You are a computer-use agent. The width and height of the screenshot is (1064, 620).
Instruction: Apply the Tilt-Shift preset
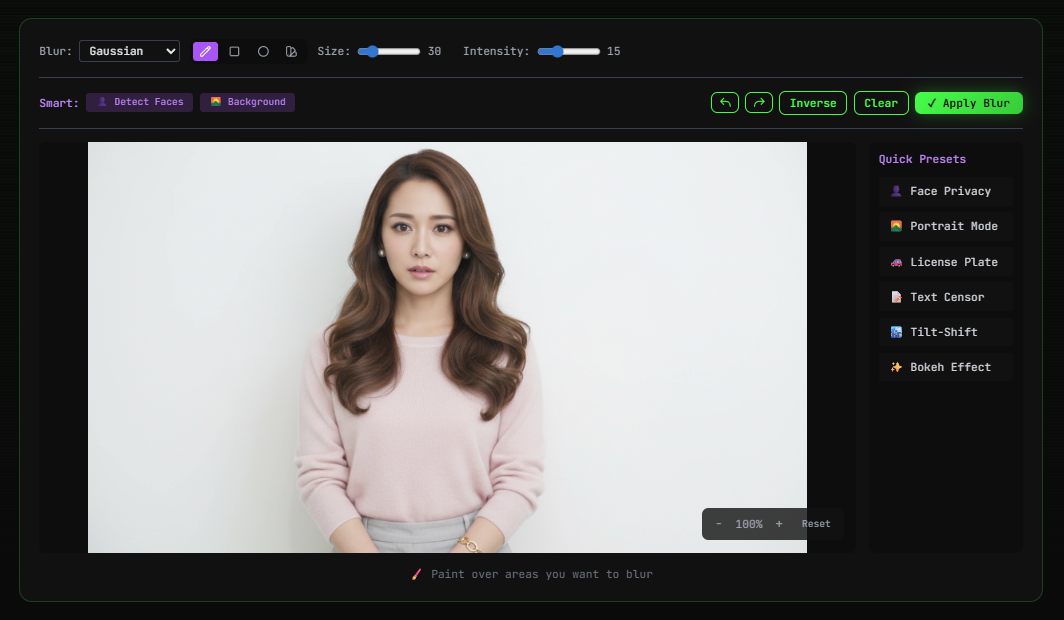pyautogui.click(x=944, y=331)
